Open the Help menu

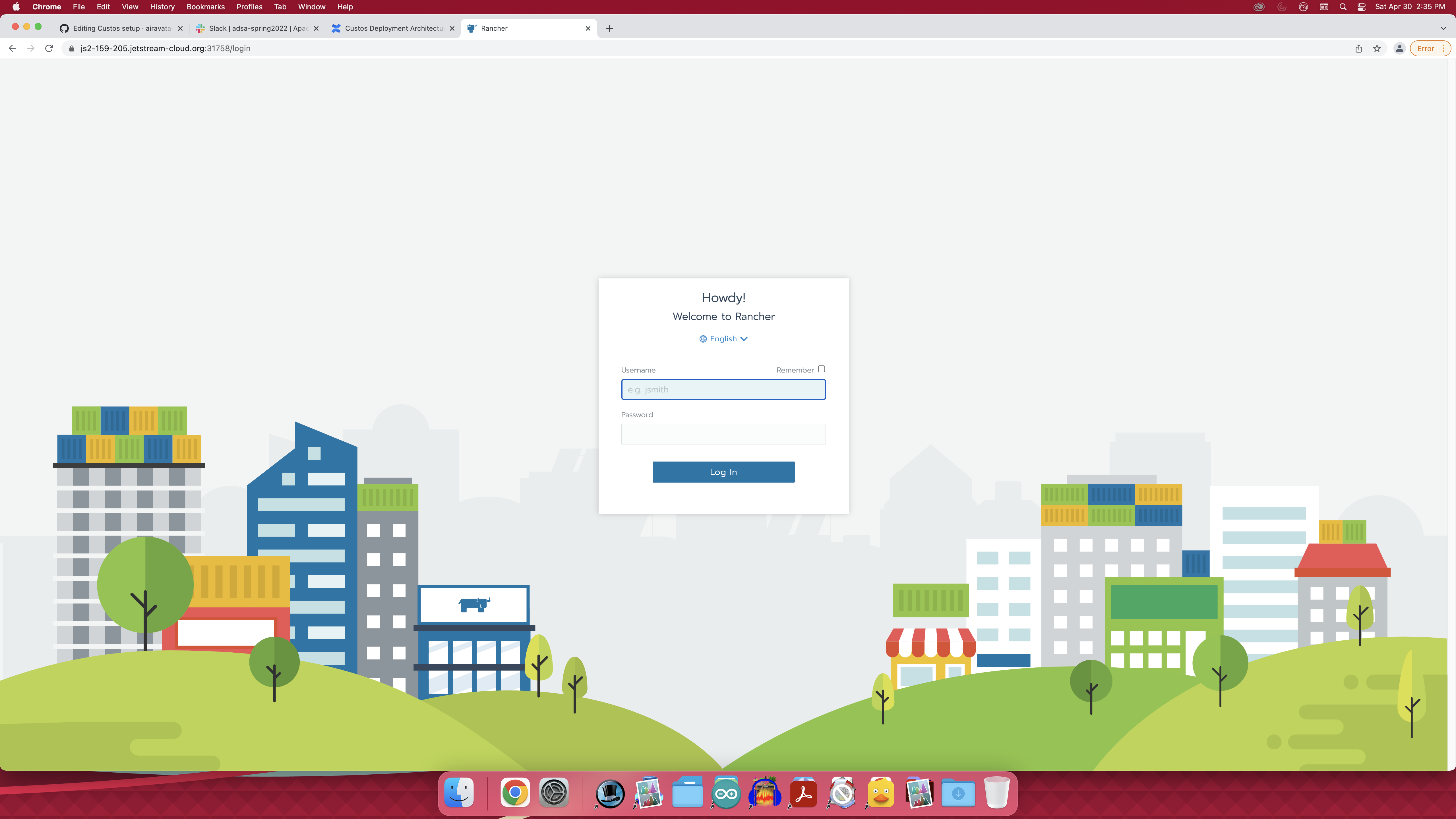[x=345, y=7]
